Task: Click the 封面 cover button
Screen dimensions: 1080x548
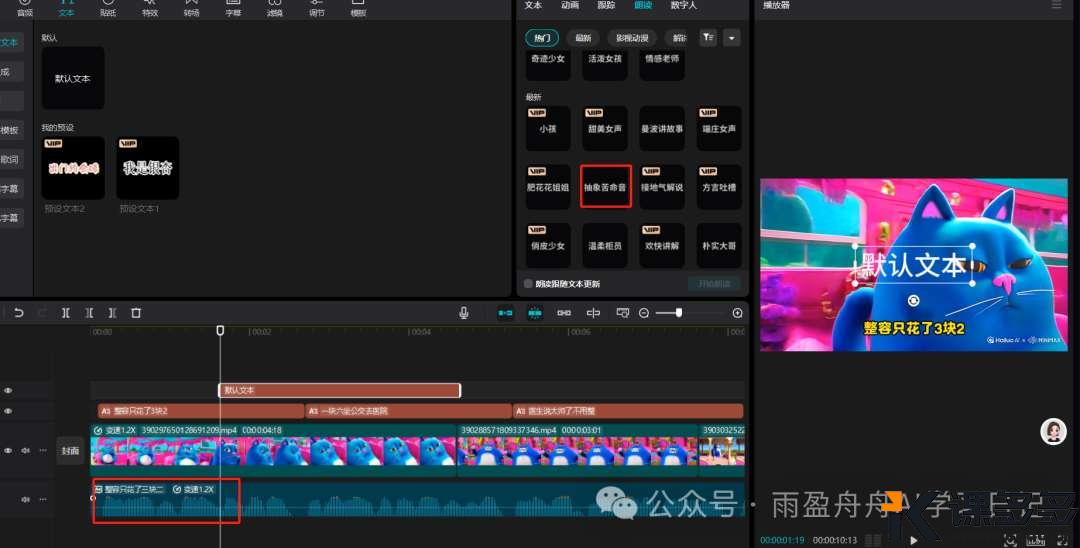Action: point(69,451)
